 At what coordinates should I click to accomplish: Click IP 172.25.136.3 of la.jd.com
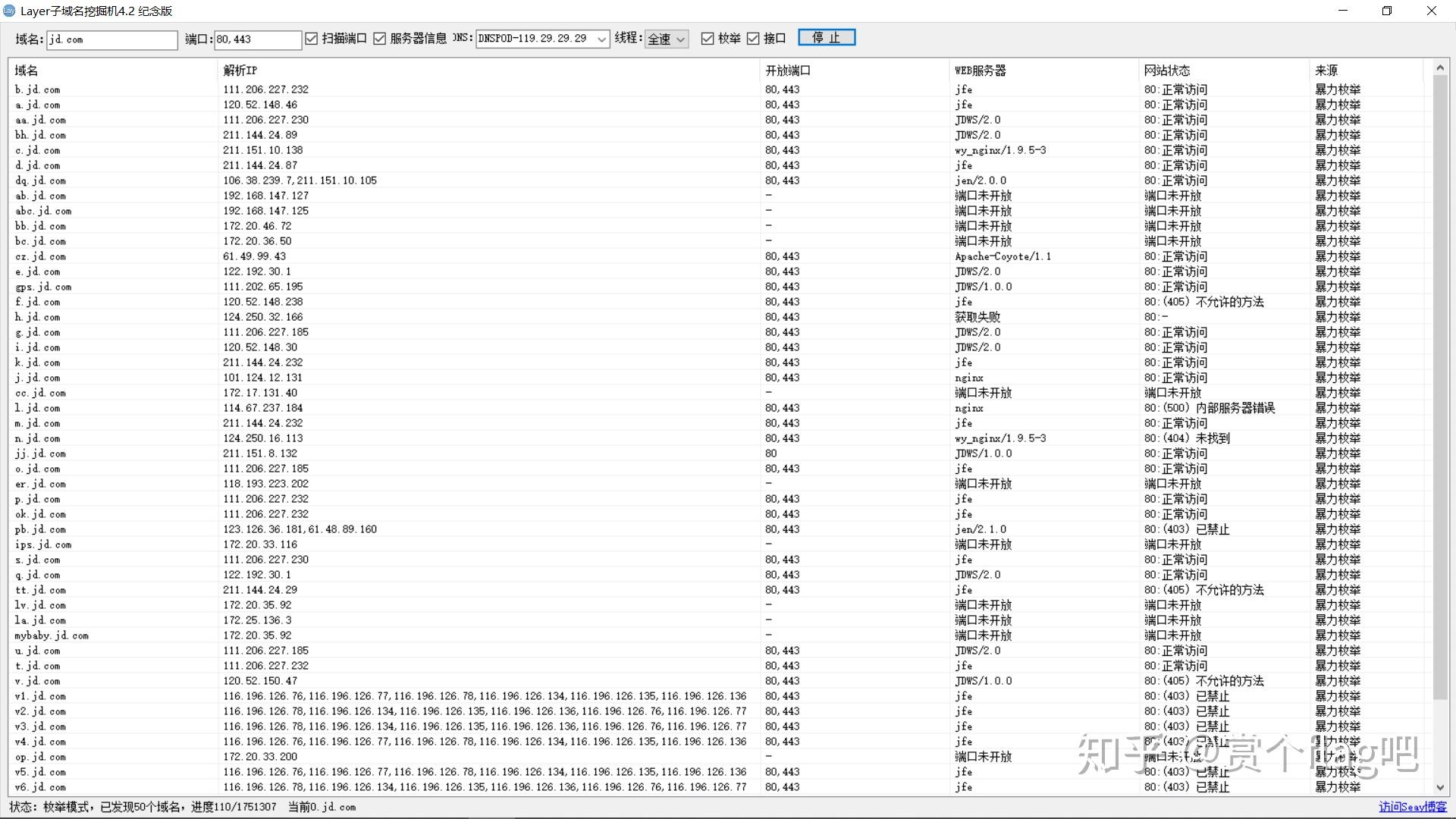tap(257, 620)
